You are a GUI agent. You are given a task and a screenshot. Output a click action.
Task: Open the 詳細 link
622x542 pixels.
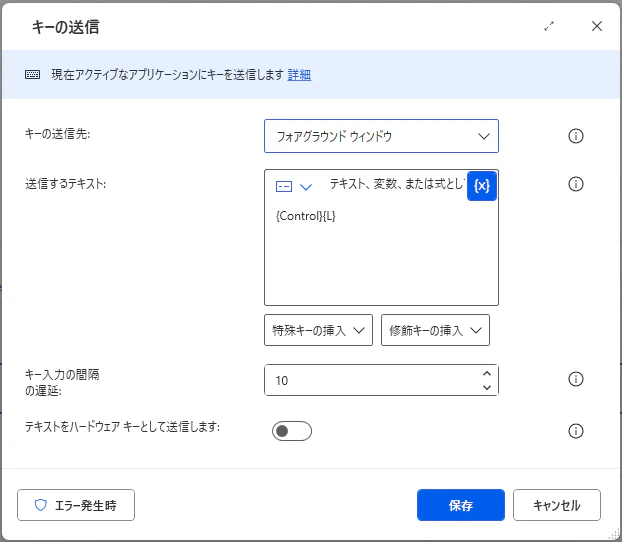pyautogui.click(x=299, y=75)
